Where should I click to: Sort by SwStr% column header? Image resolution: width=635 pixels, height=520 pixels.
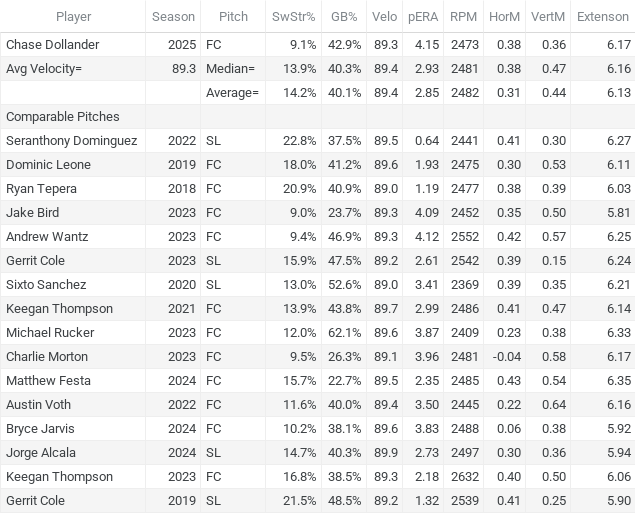293,17
